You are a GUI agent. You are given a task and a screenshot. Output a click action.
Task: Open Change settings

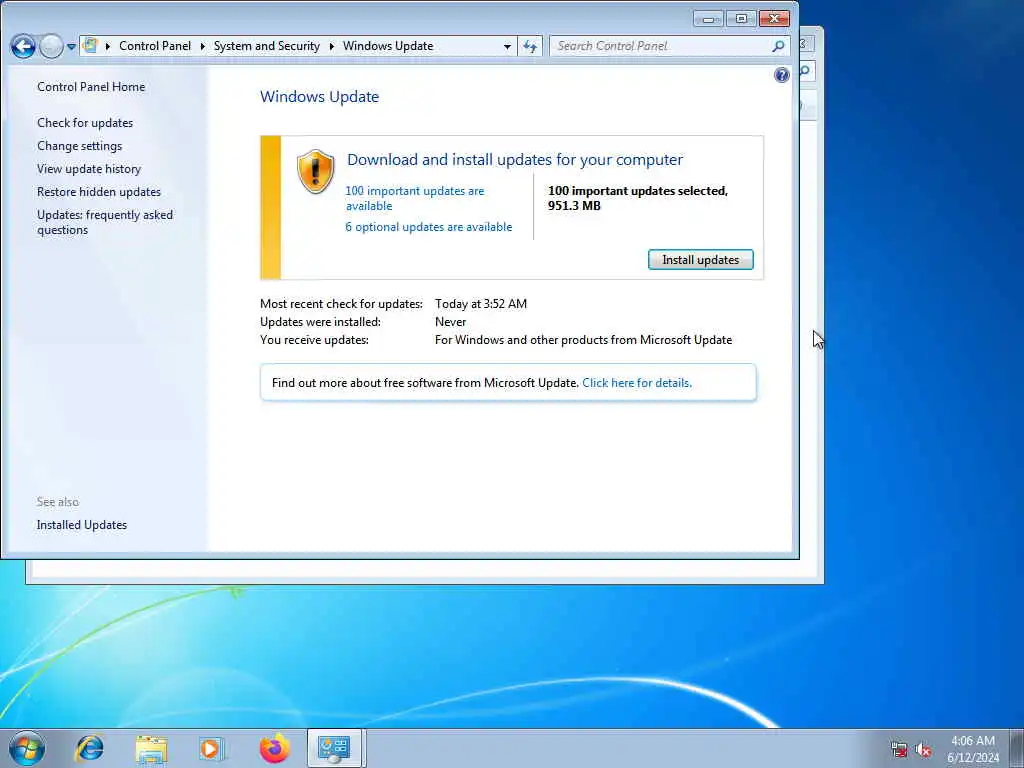point(80,146)
